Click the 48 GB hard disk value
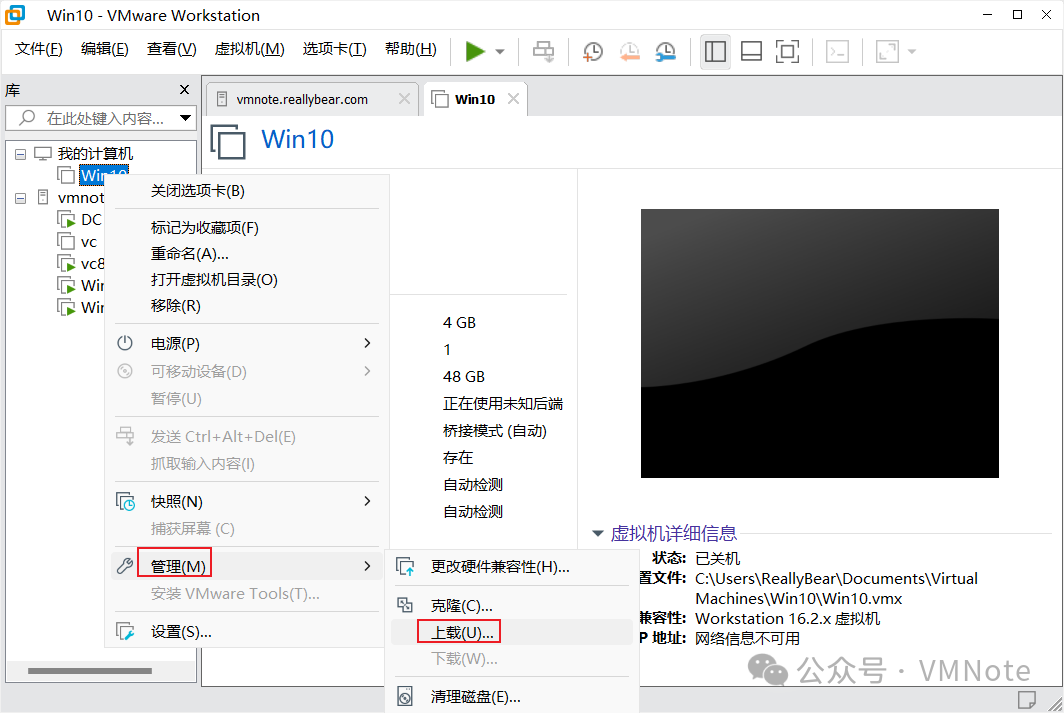This screenshot has width=1064, height=713. point(463,377)
